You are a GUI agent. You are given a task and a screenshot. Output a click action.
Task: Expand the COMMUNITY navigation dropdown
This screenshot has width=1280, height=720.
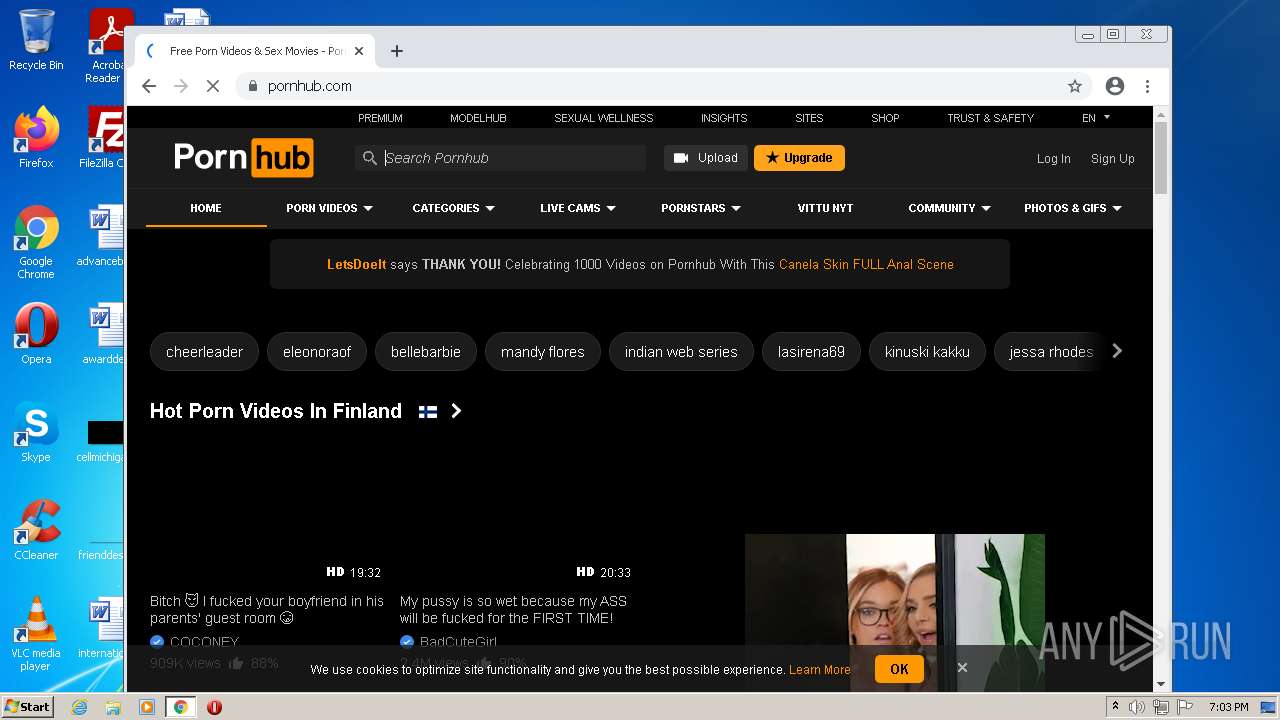coord(949,208)
